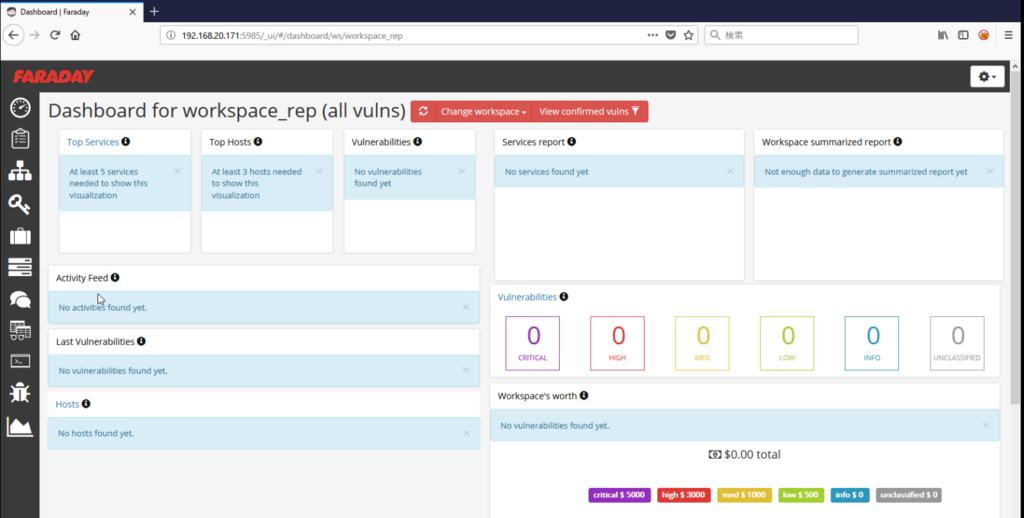The width and height of the screenshot is (1024, 518).
Task: Open browser library icon
Action: coord(943,35)
